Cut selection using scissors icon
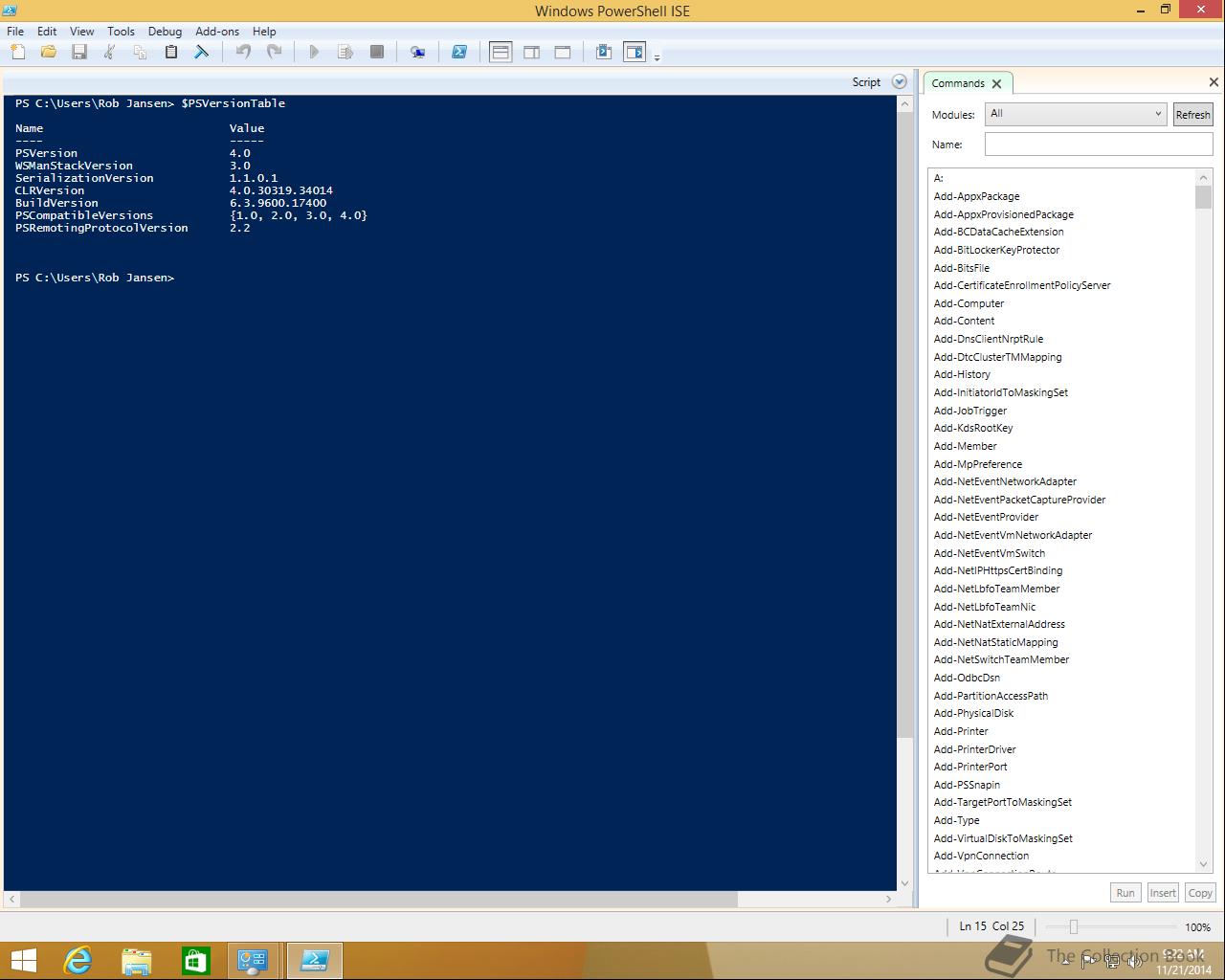This screenshot has width=1225, height=980. 109,53
